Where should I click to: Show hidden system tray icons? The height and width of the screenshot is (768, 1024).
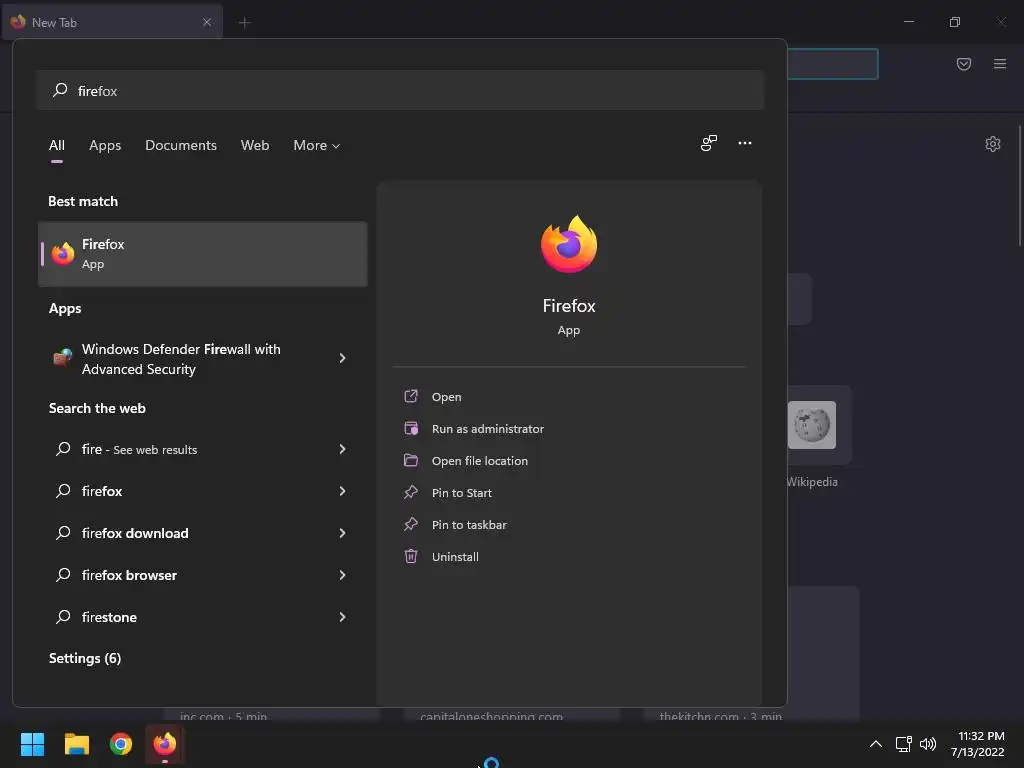pos(876,744)
